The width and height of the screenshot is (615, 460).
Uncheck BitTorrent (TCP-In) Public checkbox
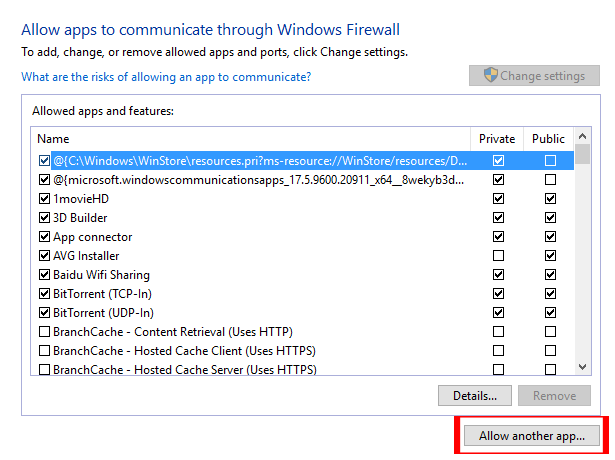pyautogui.click(x=550, y=294)
